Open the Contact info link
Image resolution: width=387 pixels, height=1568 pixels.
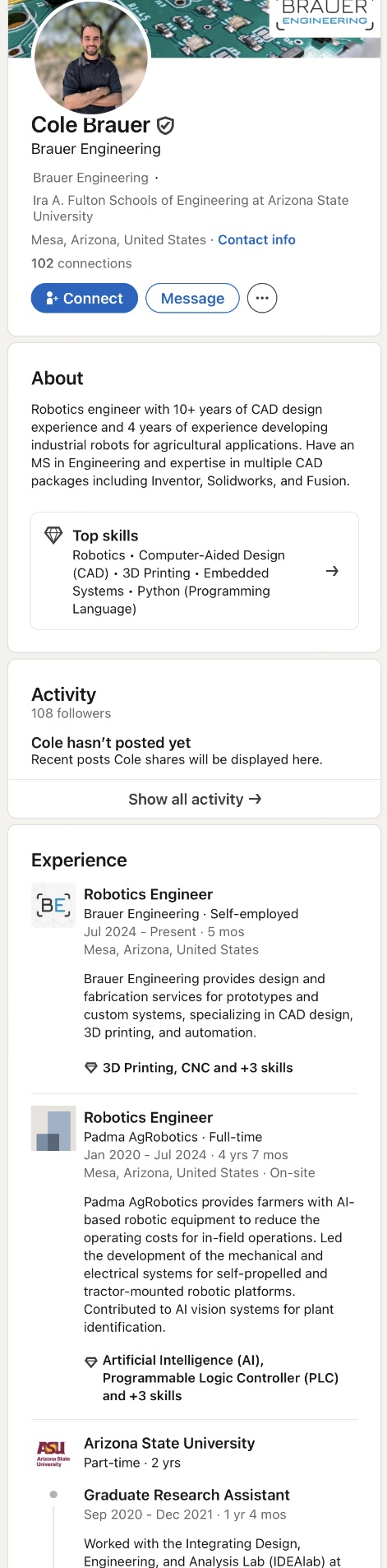(256, 240)
